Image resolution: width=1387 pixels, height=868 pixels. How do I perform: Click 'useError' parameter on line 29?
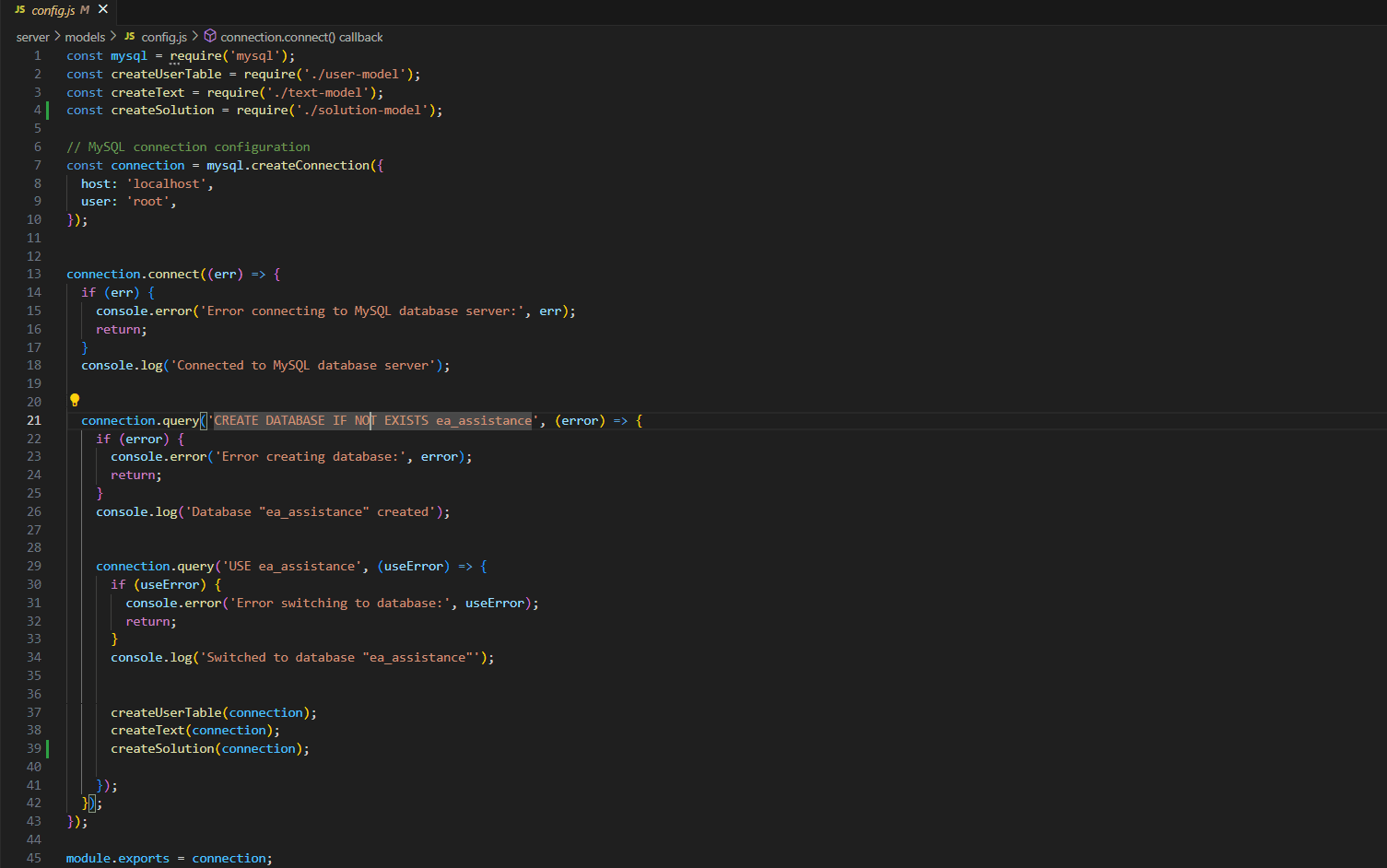click(414, 566)
